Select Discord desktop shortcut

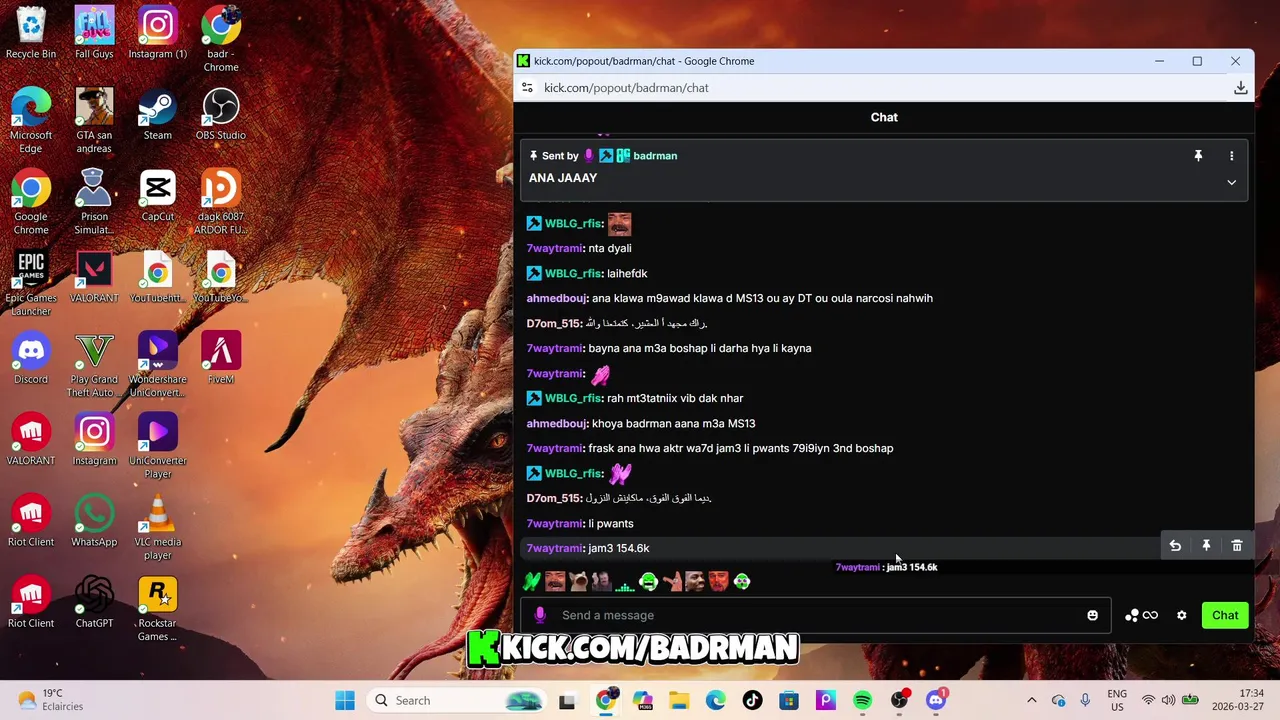[x=31, y=358]
